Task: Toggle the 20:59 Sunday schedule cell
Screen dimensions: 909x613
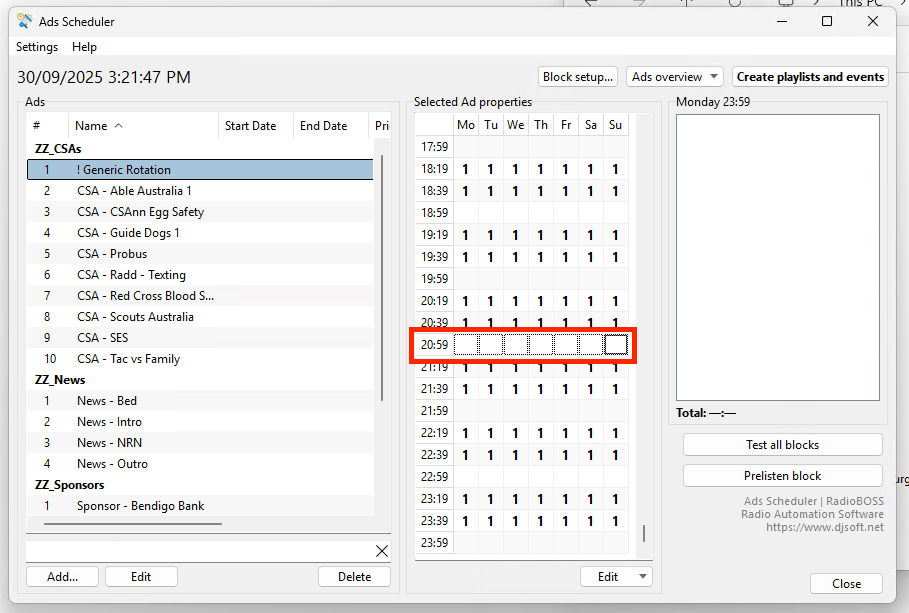Action: click(x=616, y=345)
